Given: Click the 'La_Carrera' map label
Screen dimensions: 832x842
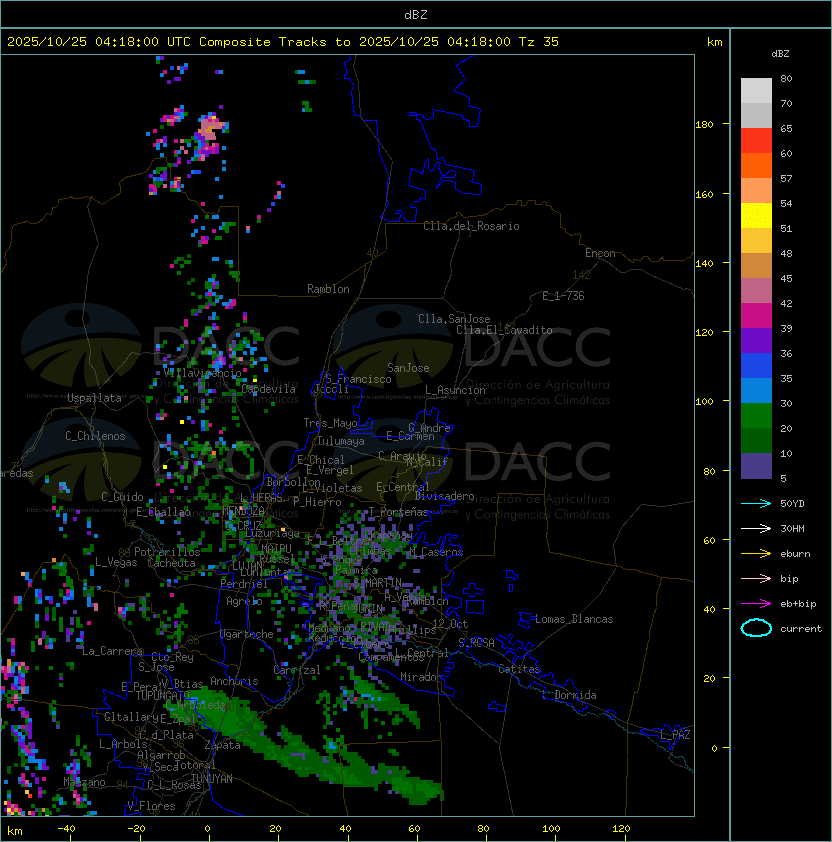Looking at the screenshot, I should [x=112, y=651].
